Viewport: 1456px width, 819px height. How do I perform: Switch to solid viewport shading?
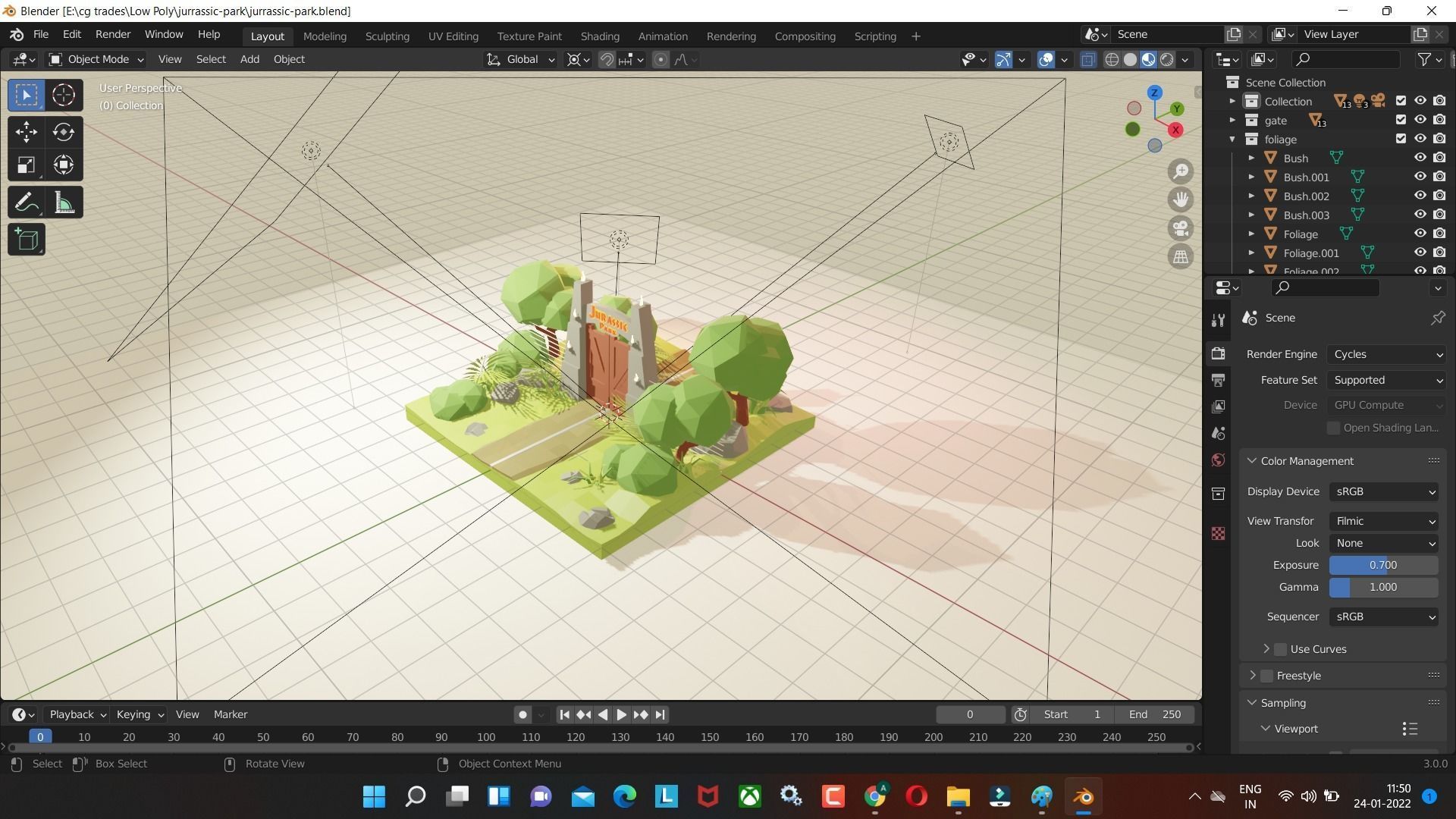coord(1130,59)
